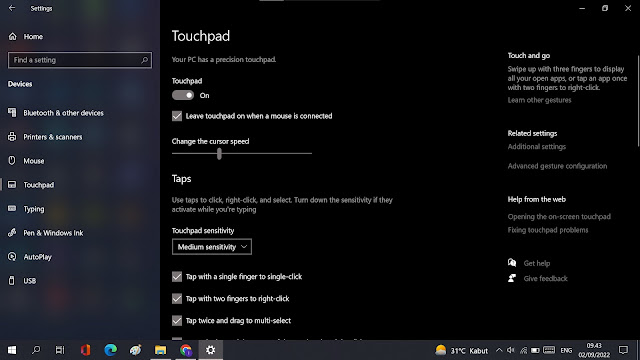Open Additional settings link

click(x=537, y=147)
